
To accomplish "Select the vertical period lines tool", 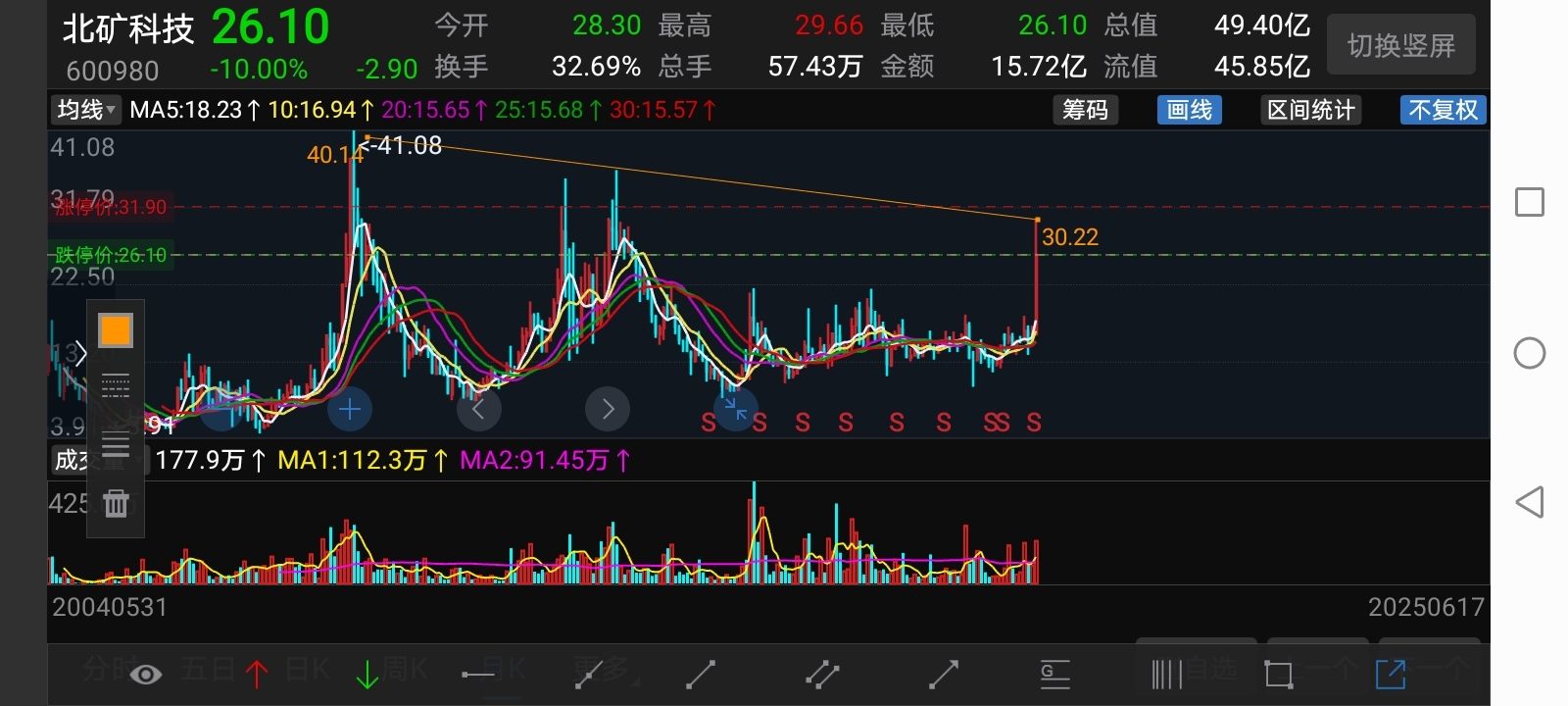I will 1166,674.
